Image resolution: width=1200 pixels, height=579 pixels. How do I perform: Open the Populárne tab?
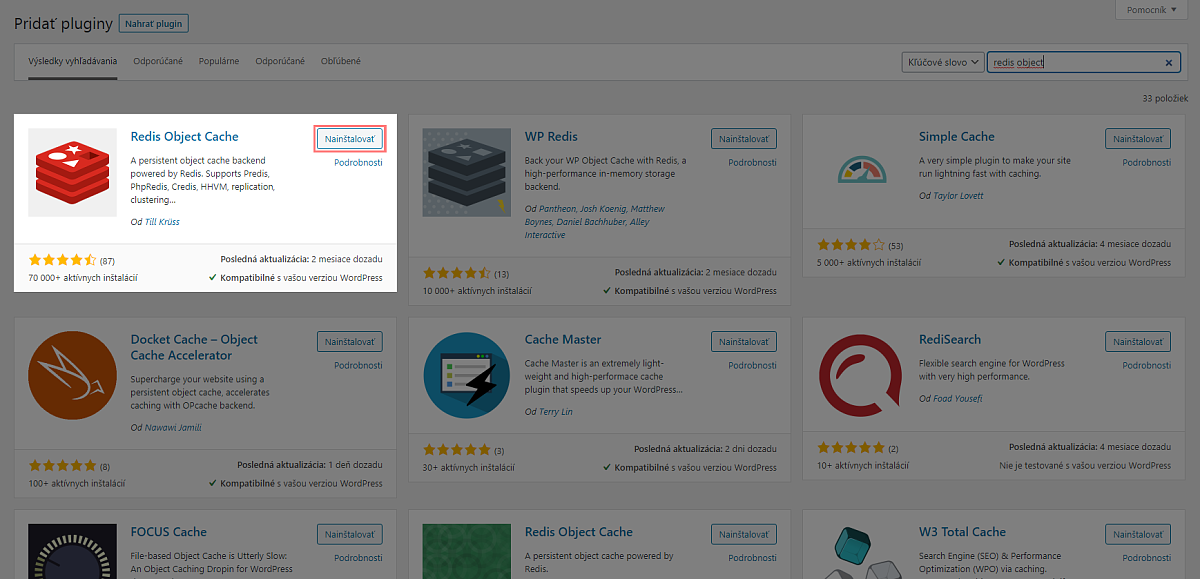tap(219, 61)
